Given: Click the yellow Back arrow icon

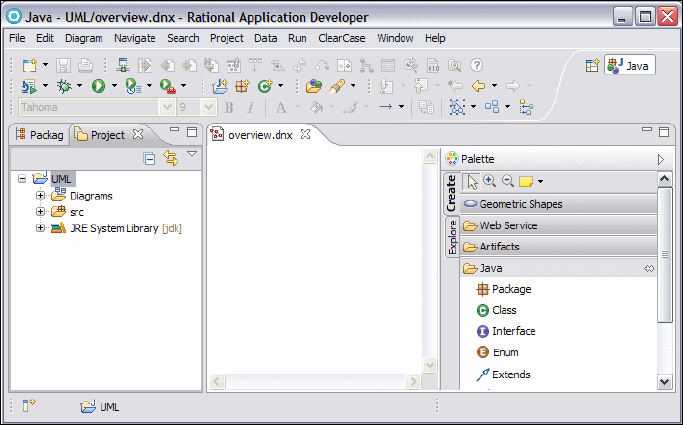Looking at the screenshot, I should (478, 86).
